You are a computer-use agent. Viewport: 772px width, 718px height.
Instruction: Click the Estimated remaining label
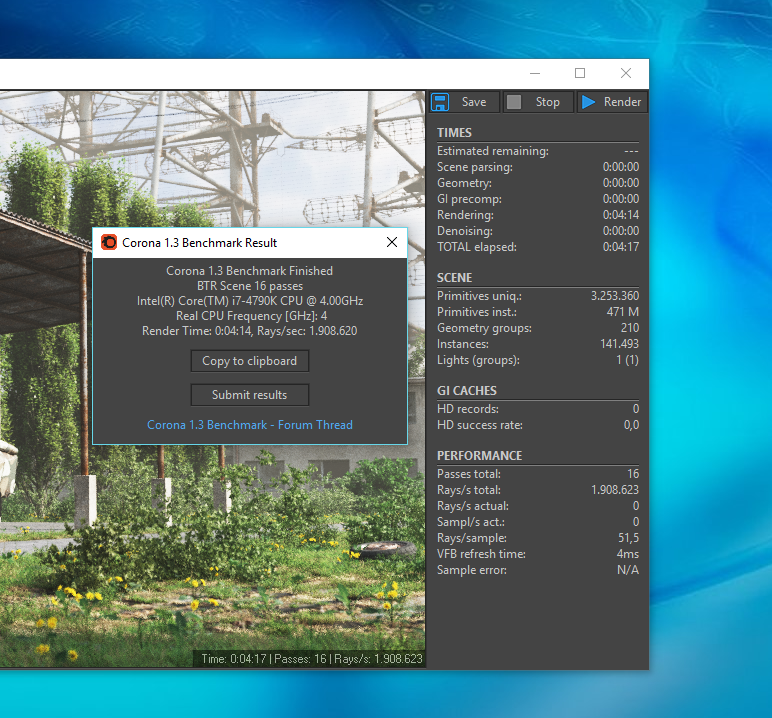(493, 151)
